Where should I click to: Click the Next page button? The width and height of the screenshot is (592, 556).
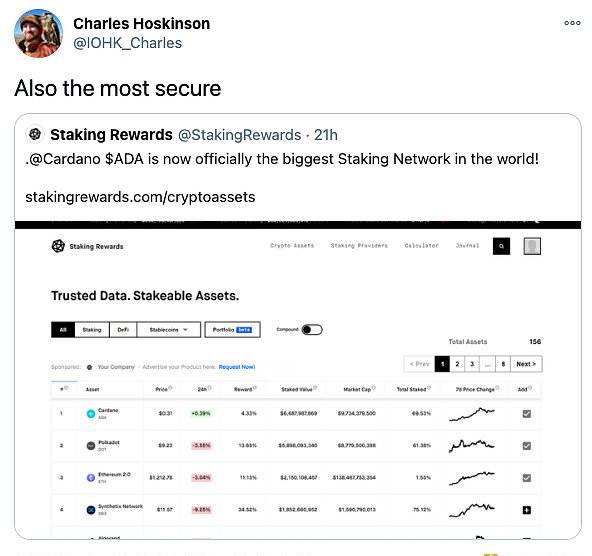[526, 364]
